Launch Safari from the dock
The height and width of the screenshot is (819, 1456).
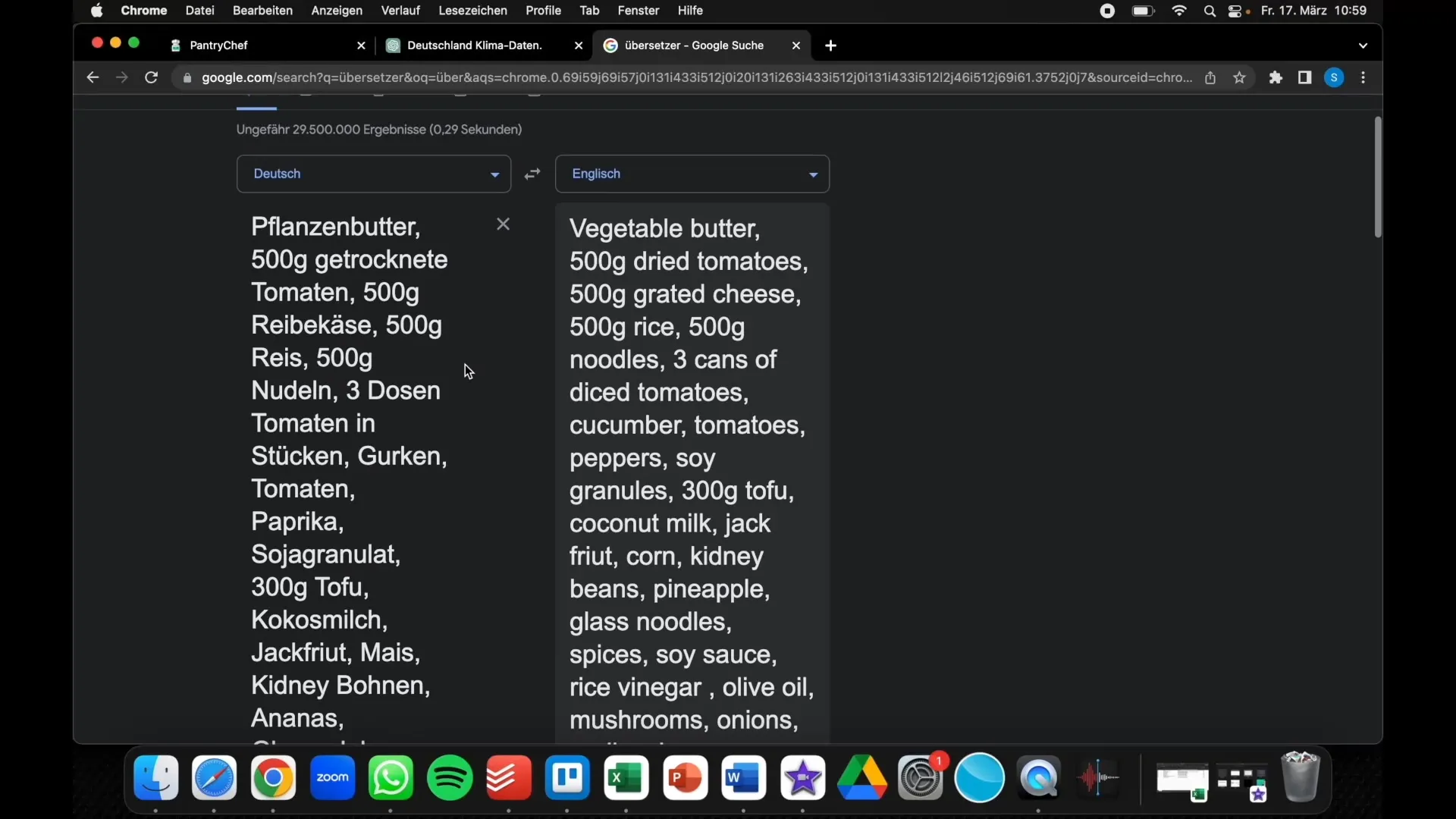(215, 778)
